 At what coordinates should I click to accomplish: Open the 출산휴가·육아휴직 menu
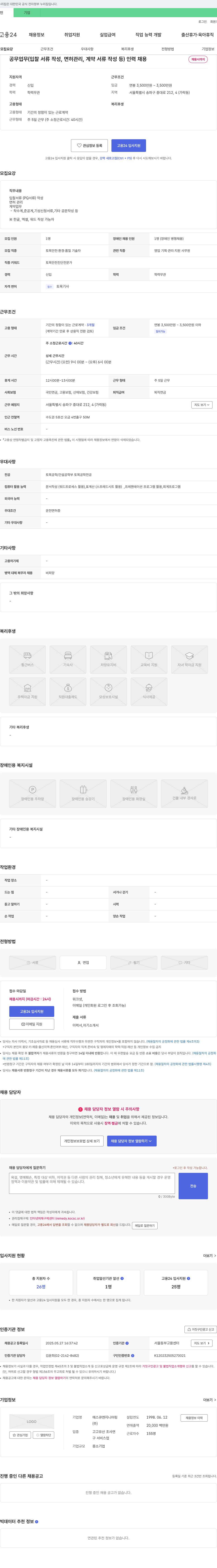(x=198, y=35)
